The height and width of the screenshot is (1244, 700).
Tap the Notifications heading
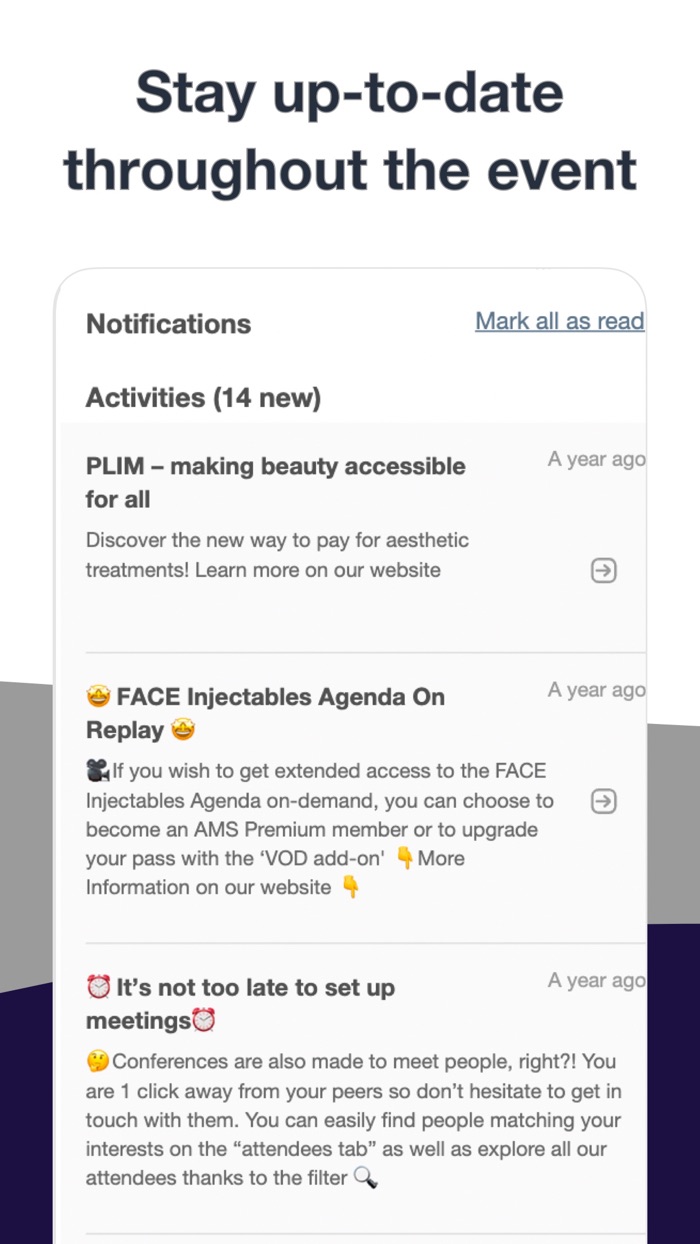(168, 324)
